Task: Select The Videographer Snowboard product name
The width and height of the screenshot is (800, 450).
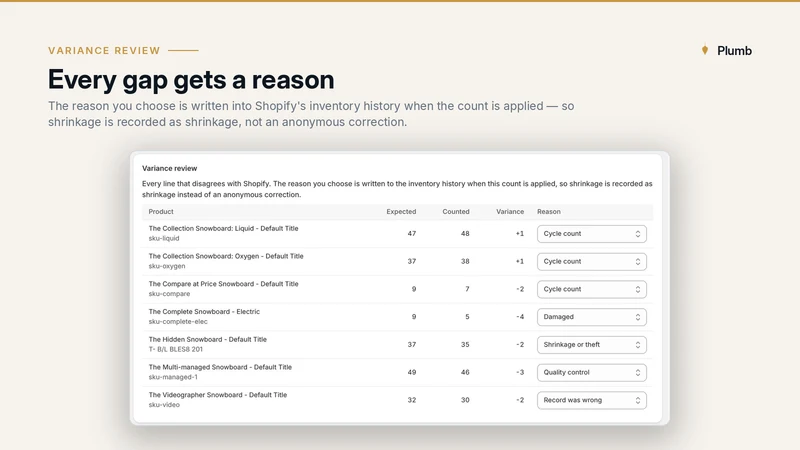Action: tap(218, 395)
